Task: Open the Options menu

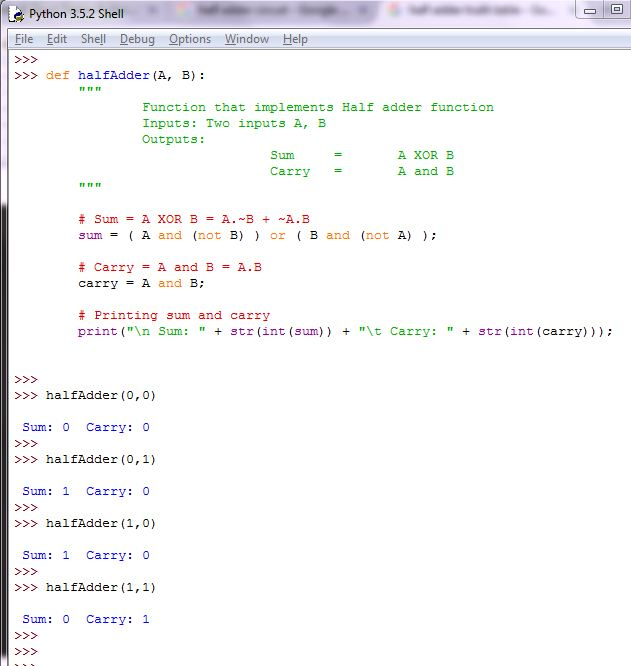Action: click(x=190, y=39)
